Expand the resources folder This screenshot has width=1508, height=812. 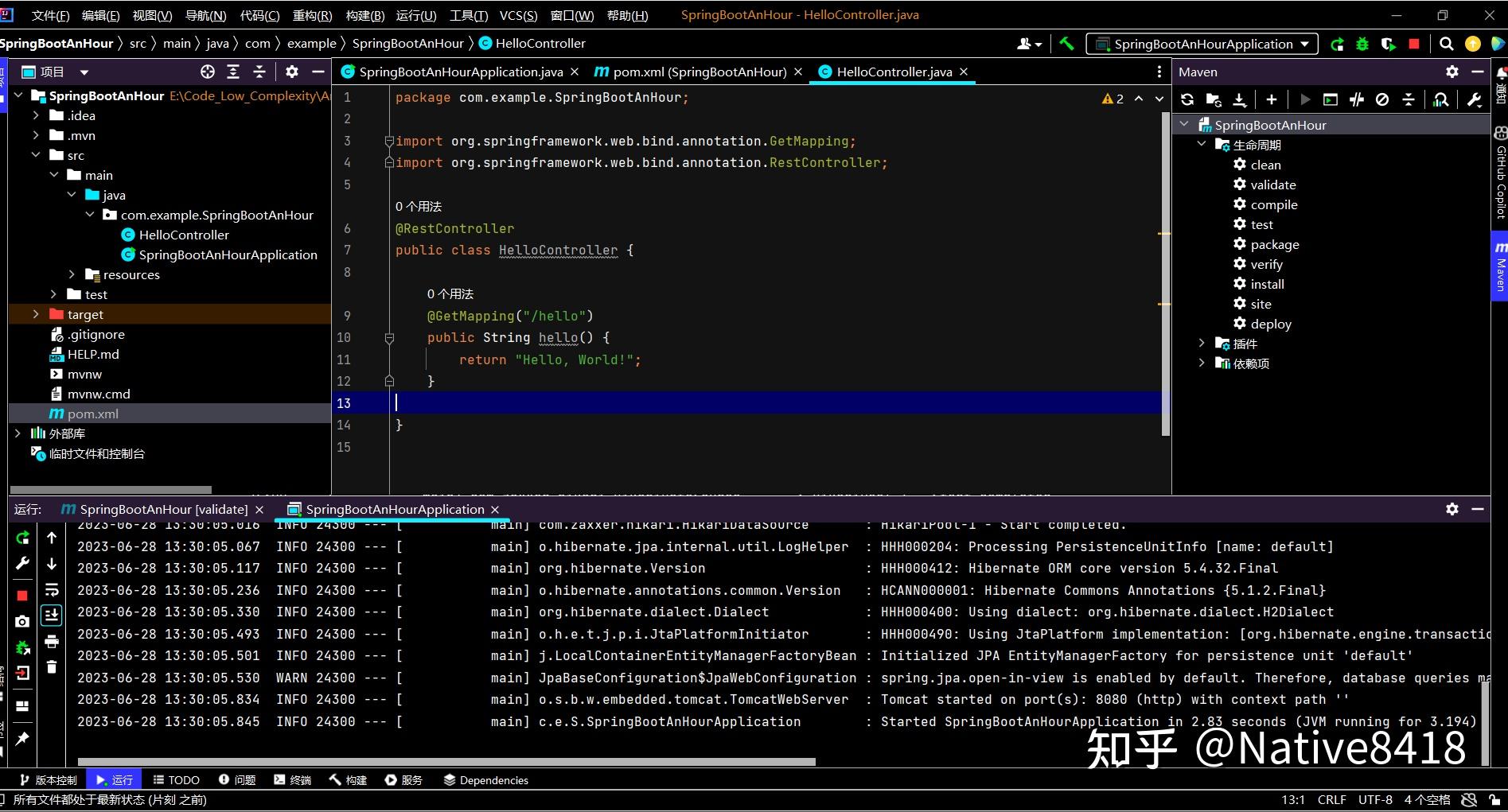72,274
